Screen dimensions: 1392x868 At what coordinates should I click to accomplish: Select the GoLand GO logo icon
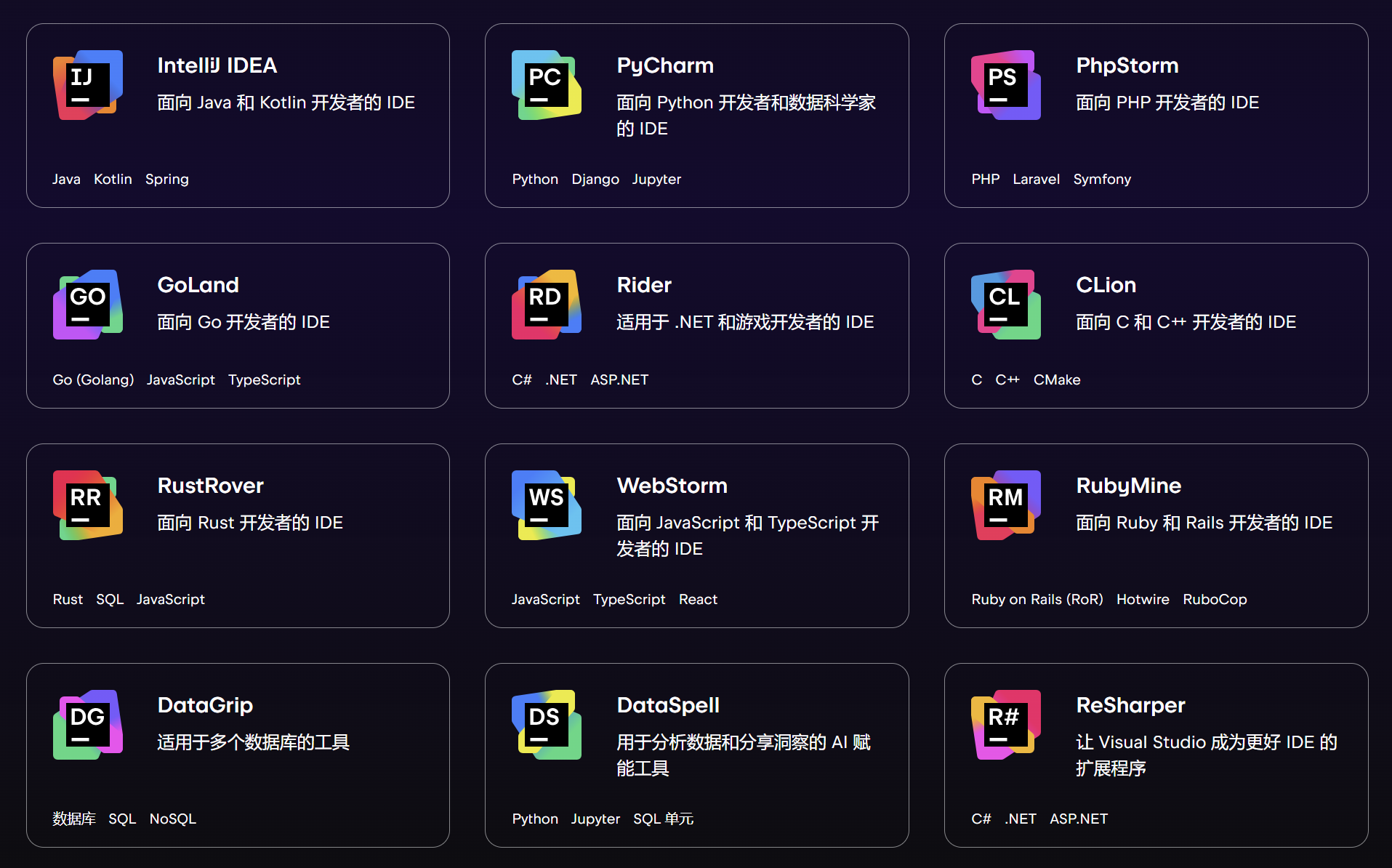pyautogui.click(x=88, y=305)
